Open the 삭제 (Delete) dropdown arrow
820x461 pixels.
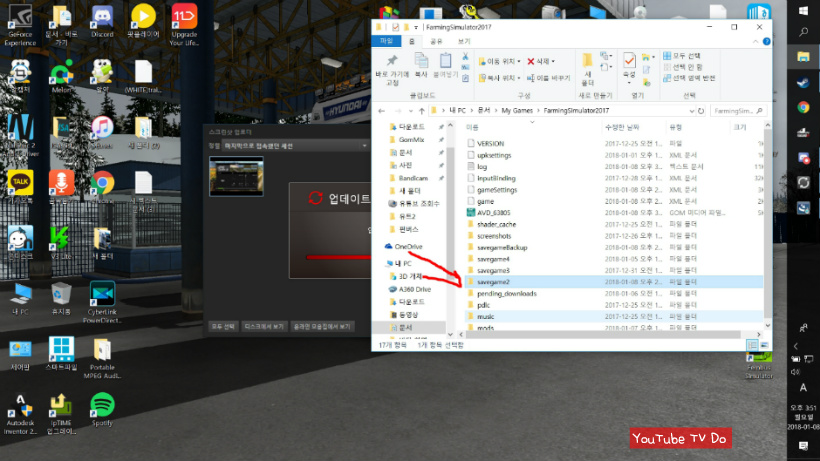click(553, 62)
